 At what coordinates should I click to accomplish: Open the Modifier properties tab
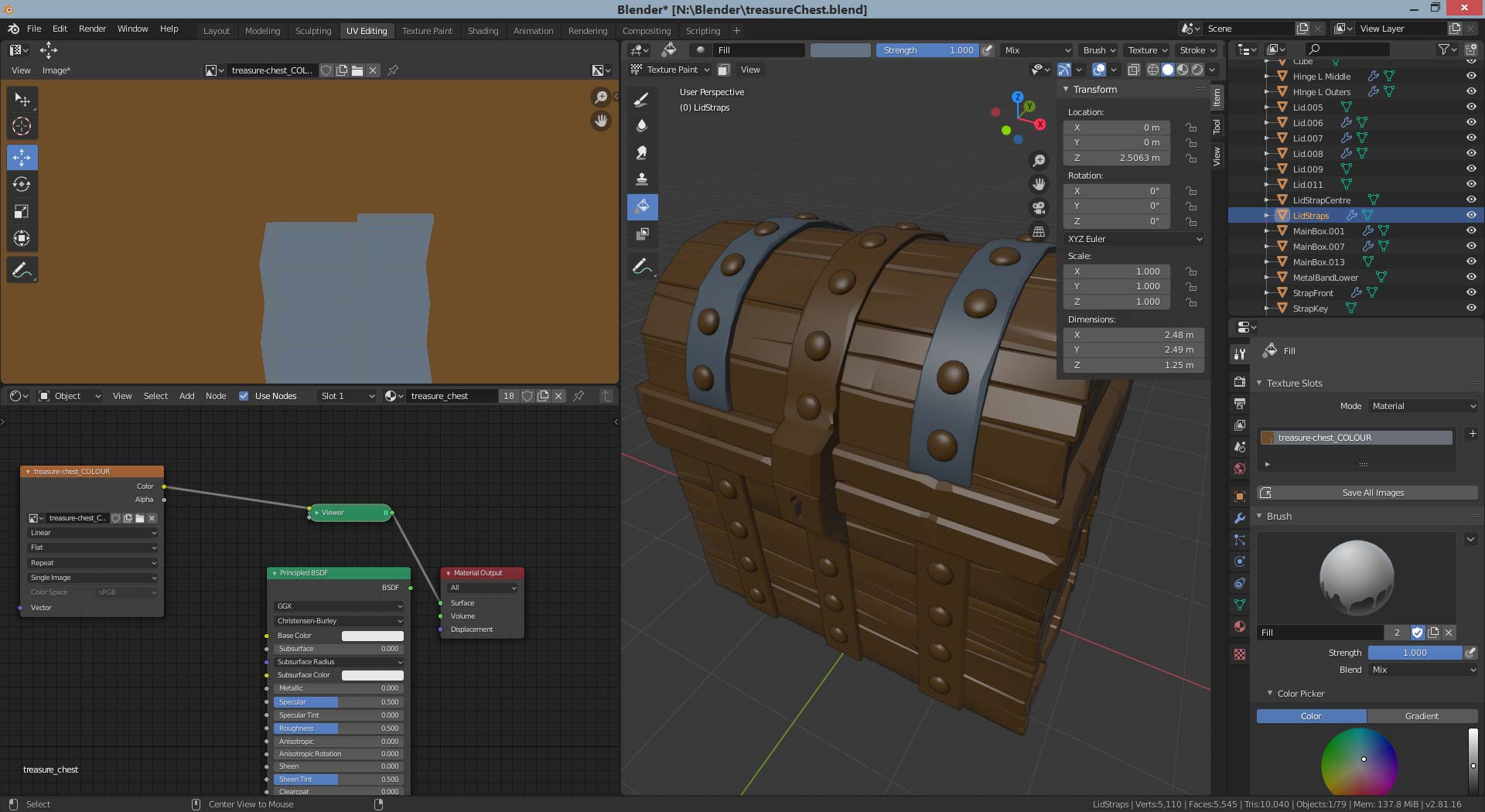point(1240,518)
